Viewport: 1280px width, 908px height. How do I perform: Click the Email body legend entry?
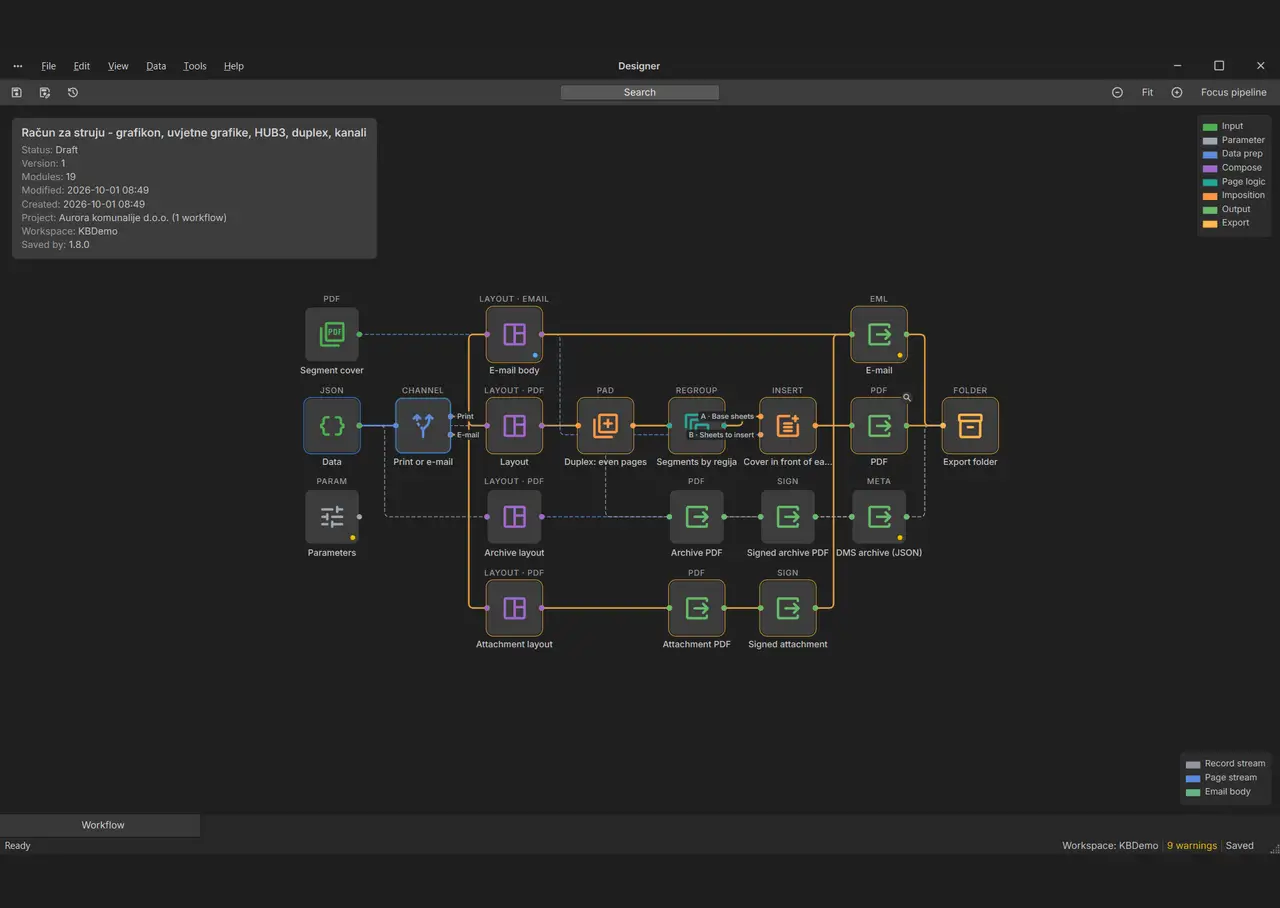[1218, 792]
